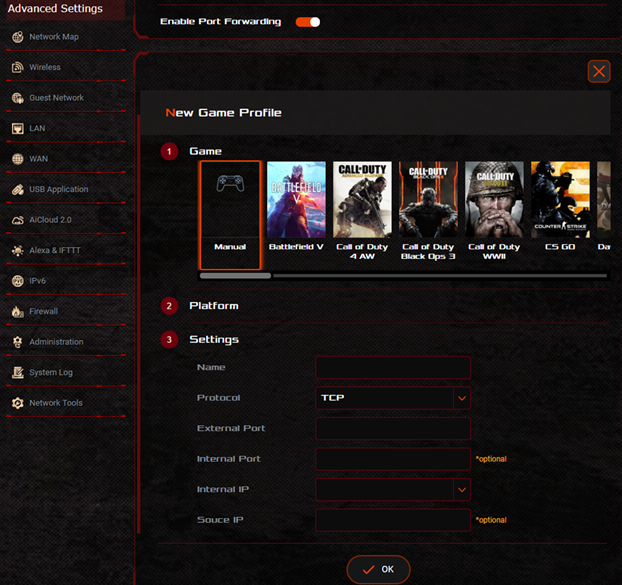The image size is (622, 585).
Task: Pick the Call of Duty WWII cover
Action: click(494, 199)
